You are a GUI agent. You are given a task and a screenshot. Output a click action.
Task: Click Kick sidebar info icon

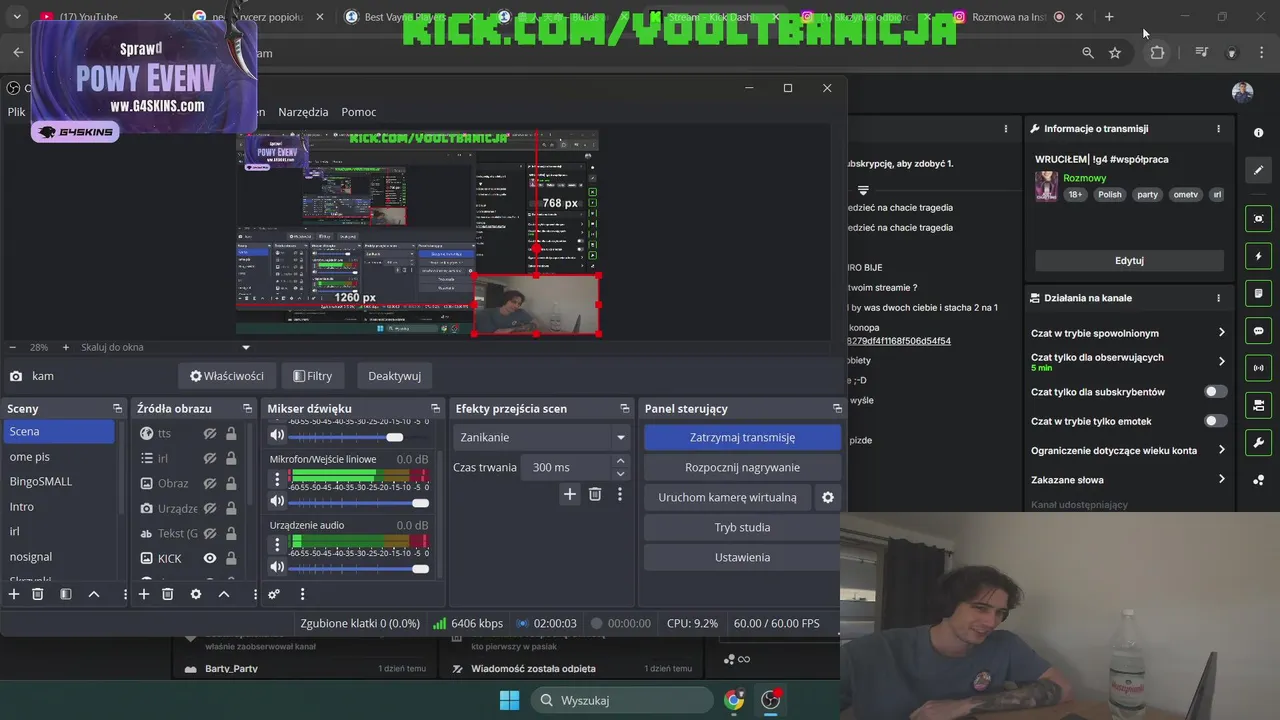click(x=1258, y=132)
